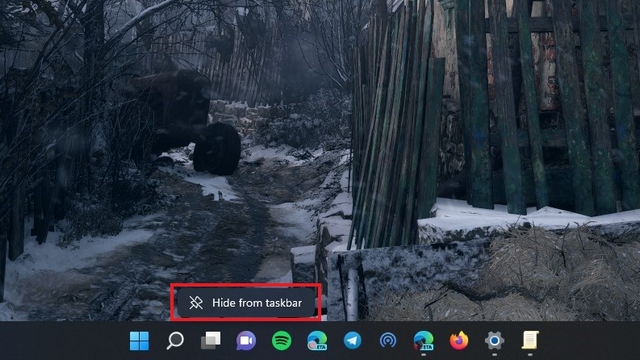This screenshot has width=640, height=360.
Task: Click the dark tire on the wallpaper
Action: click(x=217, y=149)
